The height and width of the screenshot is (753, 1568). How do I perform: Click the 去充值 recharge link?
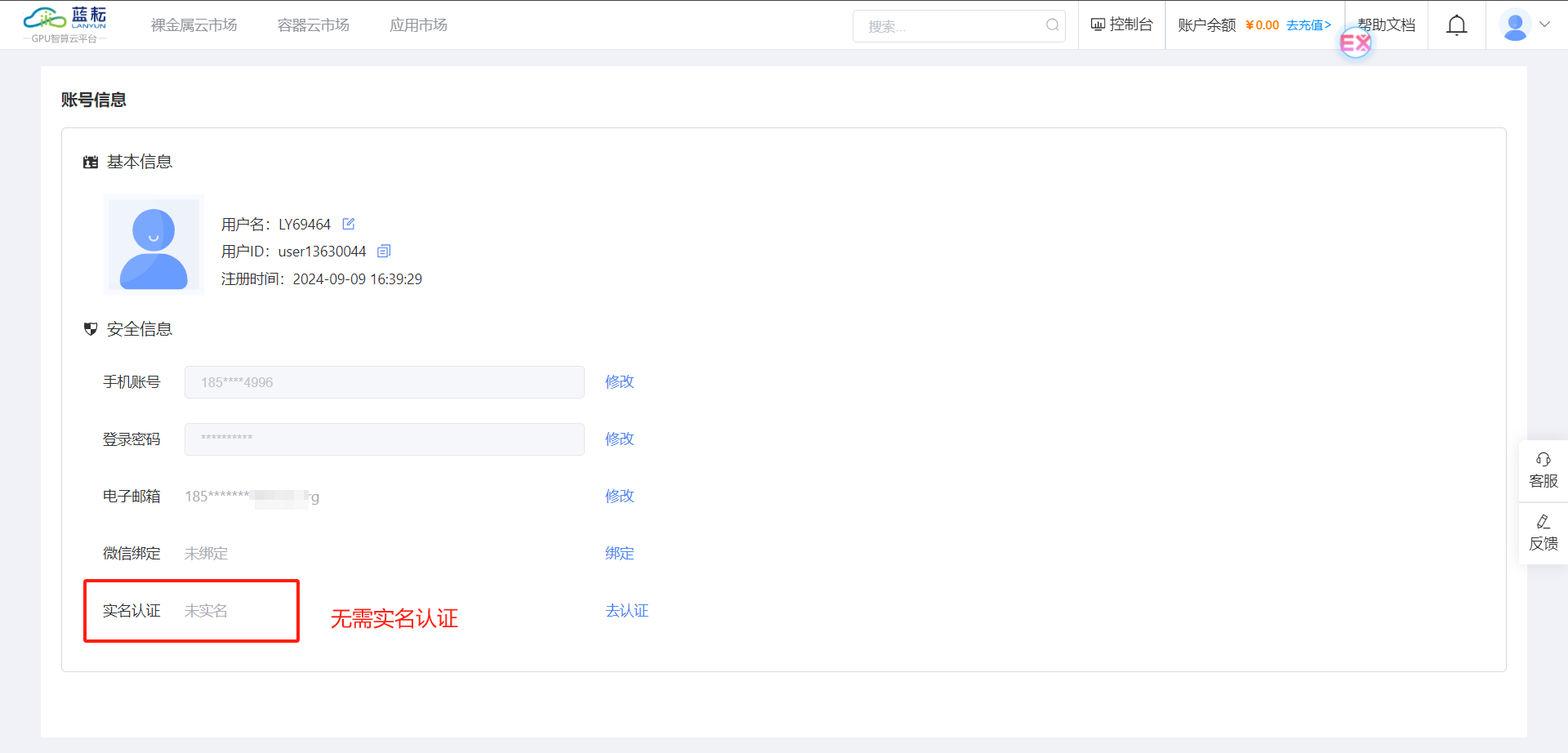1308,25
